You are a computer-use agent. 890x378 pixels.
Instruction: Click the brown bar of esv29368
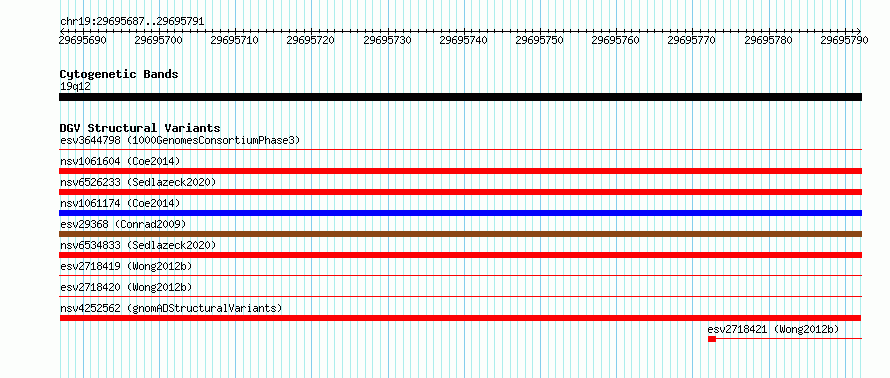click(x=460, y=234)
